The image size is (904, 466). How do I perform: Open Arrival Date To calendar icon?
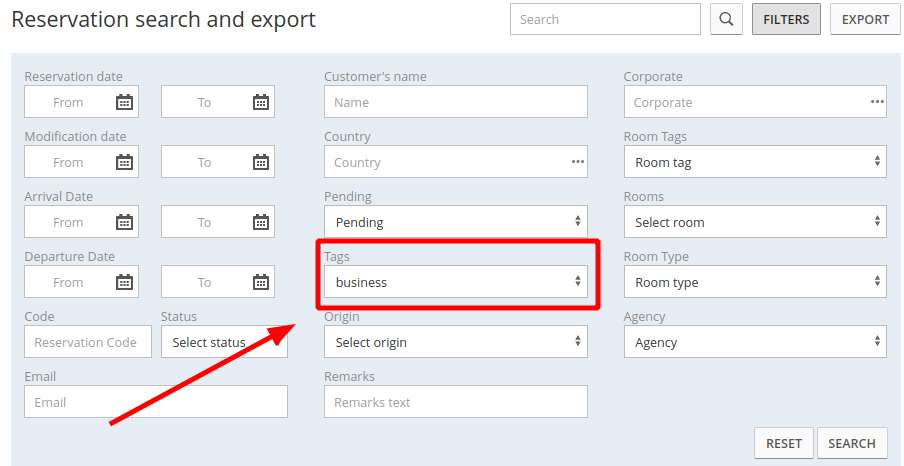coord(261,222)
